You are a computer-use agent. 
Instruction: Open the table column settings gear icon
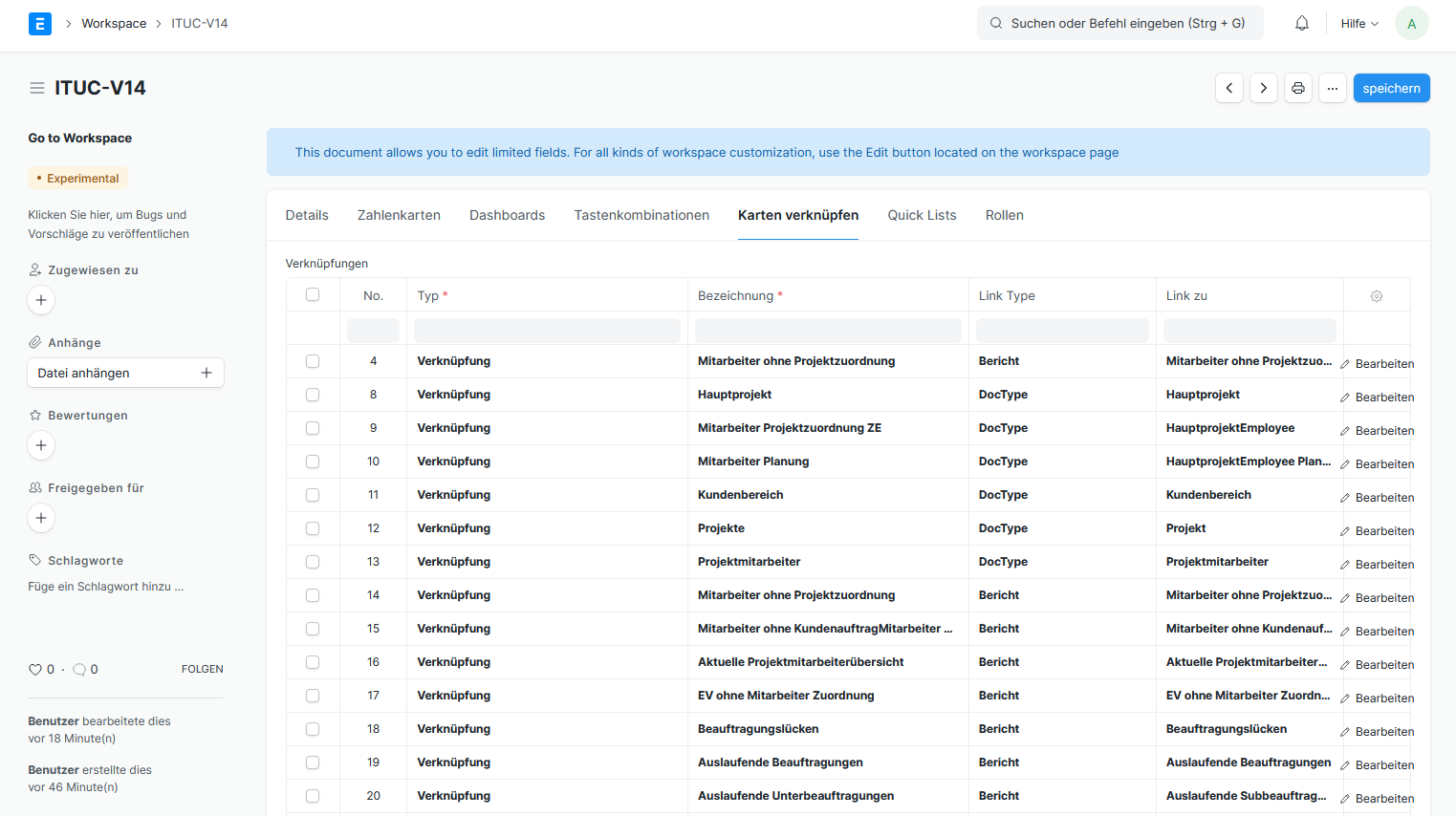click(1376, 296)
